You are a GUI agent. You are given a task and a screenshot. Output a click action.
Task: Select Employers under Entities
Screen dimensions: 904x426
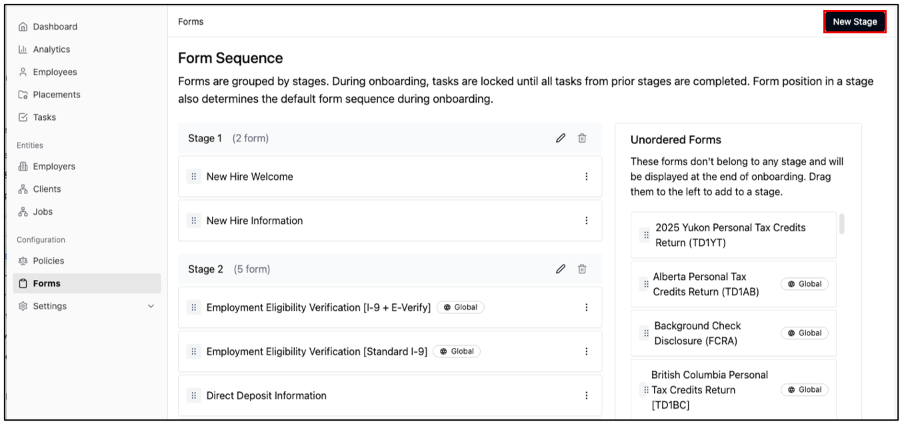pos(54,166)
